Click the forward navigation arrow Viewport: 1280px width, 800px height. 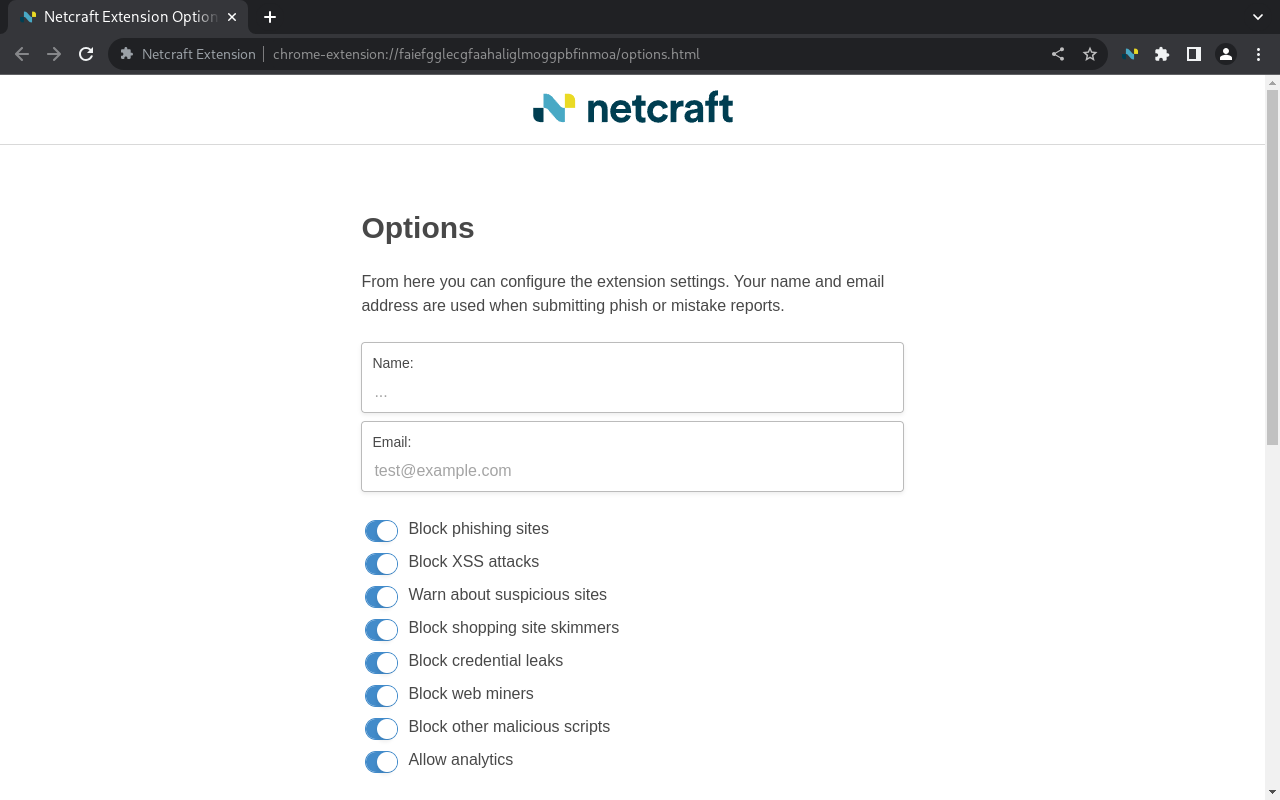(54, 54)
